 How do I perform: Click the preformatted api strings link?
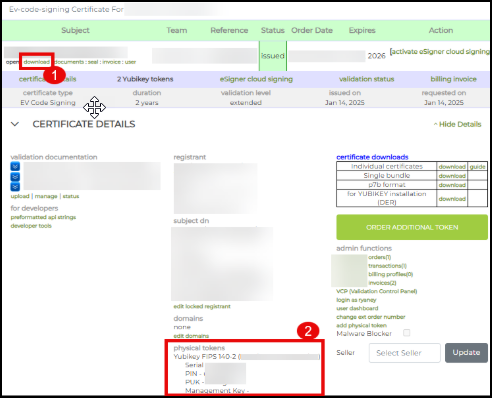point(43,217)
